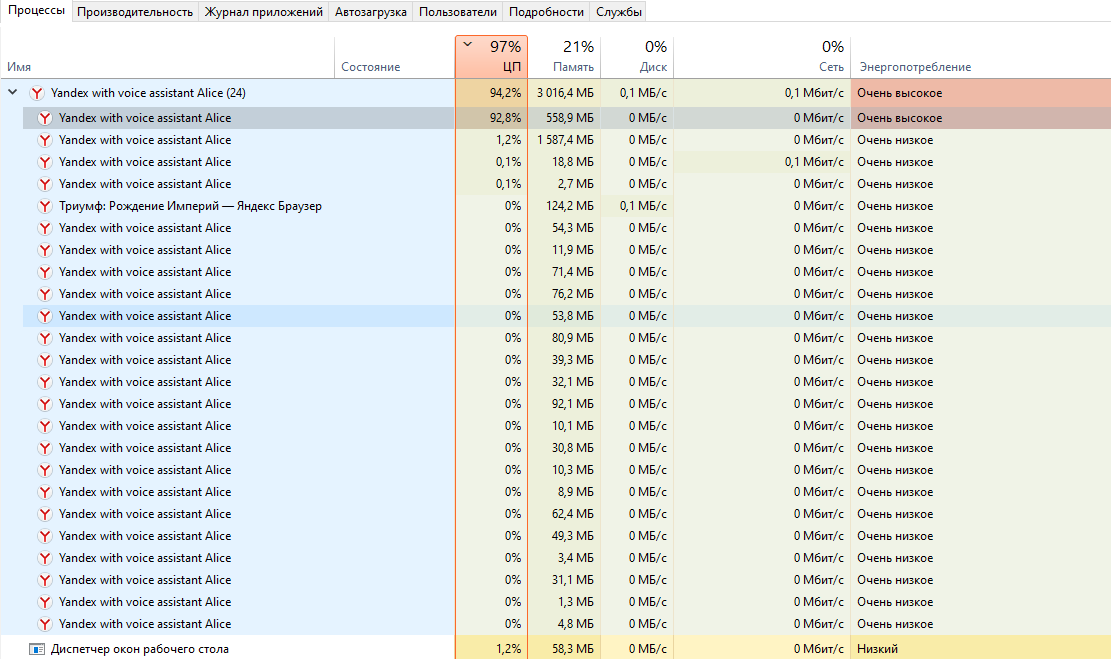Sort by the Энергопотребление column header
This screenshot has width=1111, height=659.
[981, 57]
